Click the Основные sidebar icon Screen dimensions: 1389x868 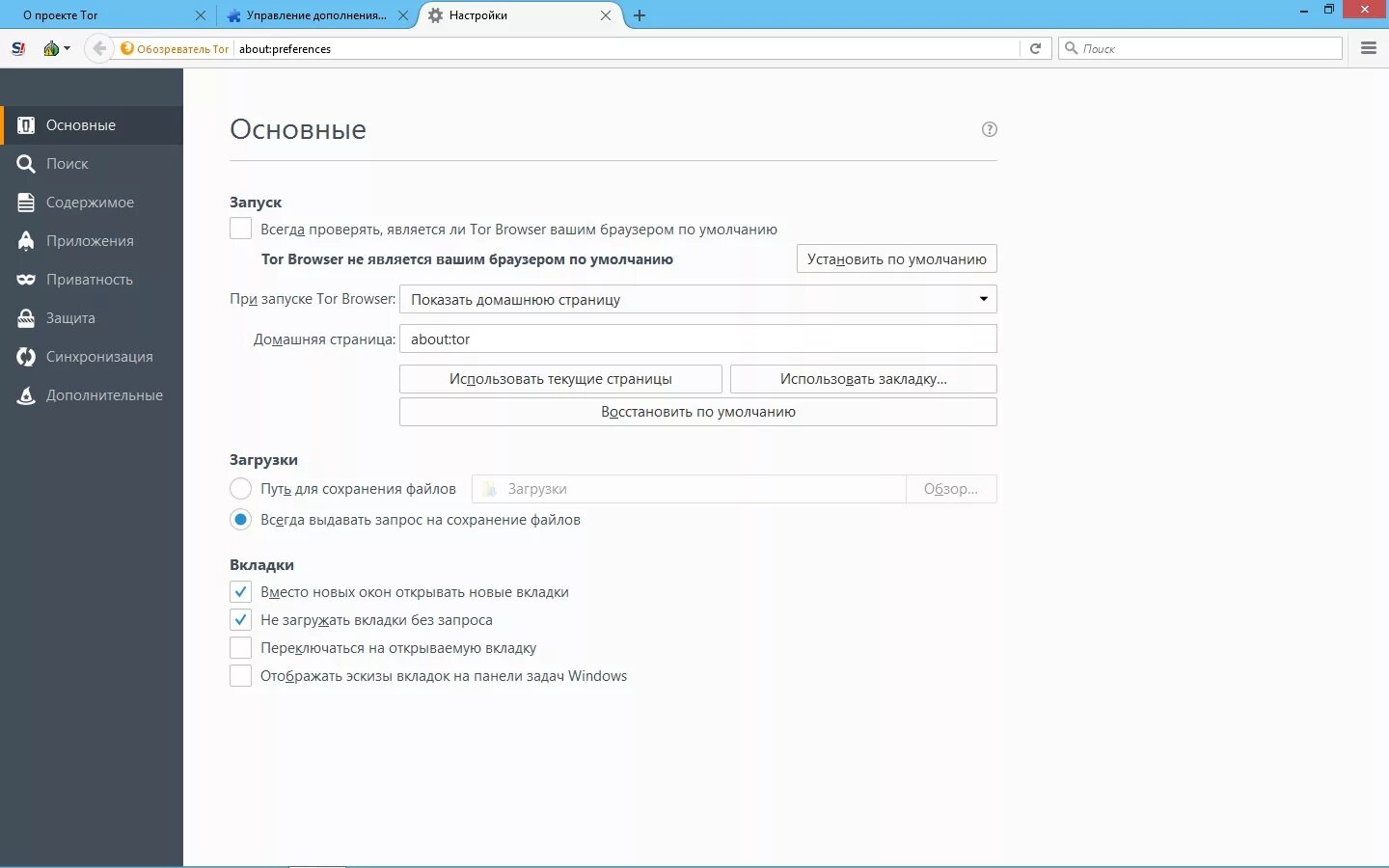[26, 125]
